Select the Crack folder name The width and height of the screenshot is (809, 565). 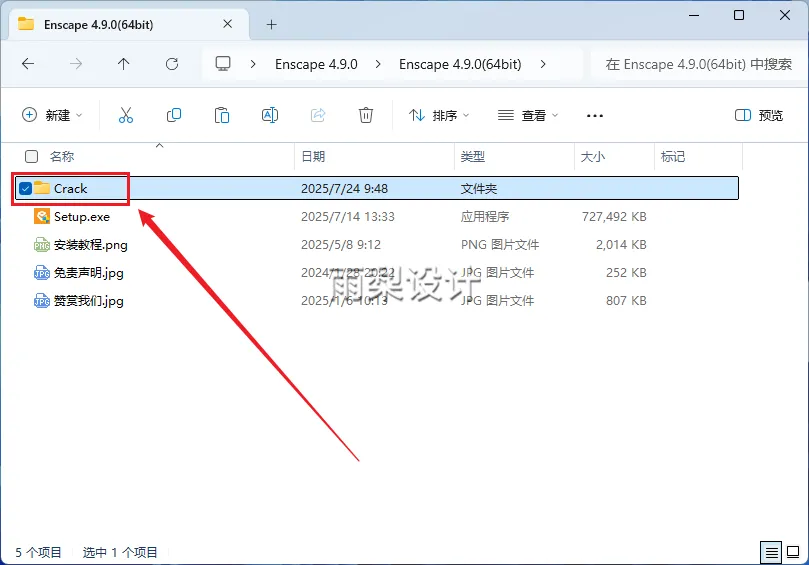tap(71, 188)
